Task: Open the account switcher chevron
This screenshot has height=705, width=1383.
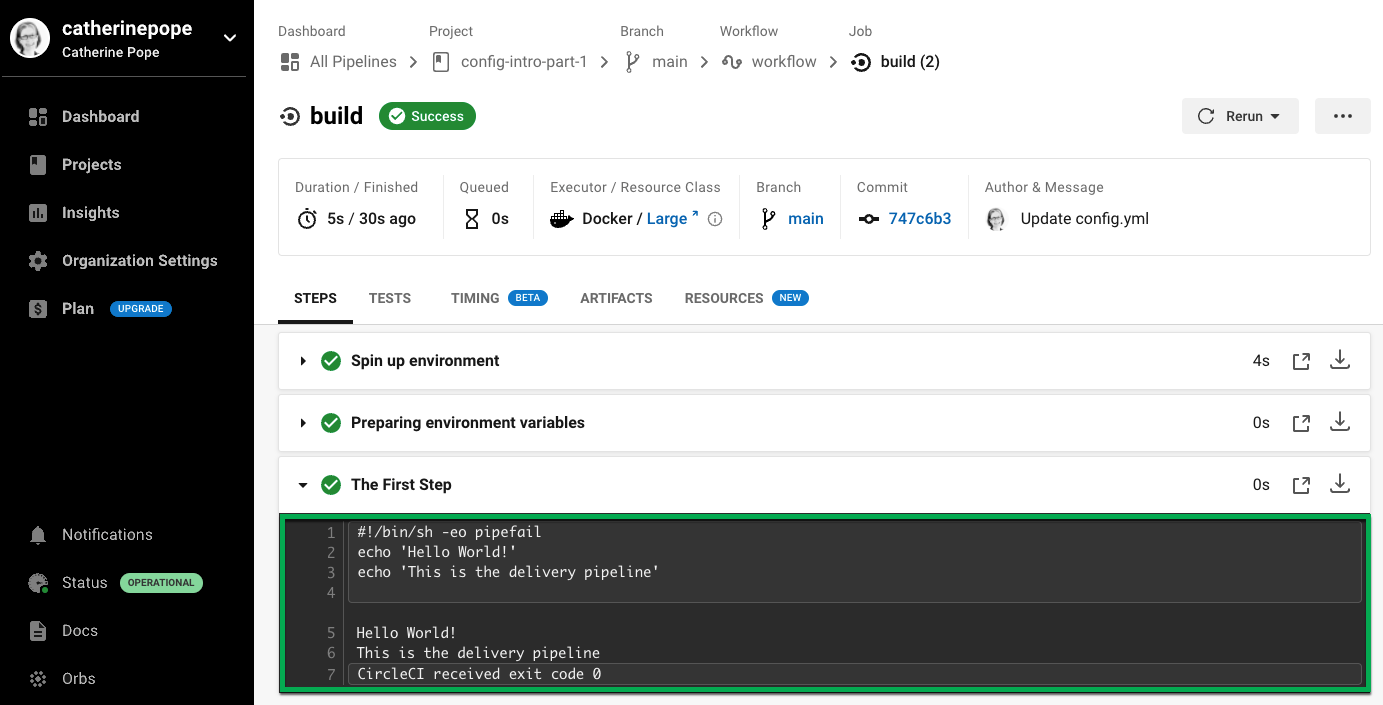Action: pos(229,38)
